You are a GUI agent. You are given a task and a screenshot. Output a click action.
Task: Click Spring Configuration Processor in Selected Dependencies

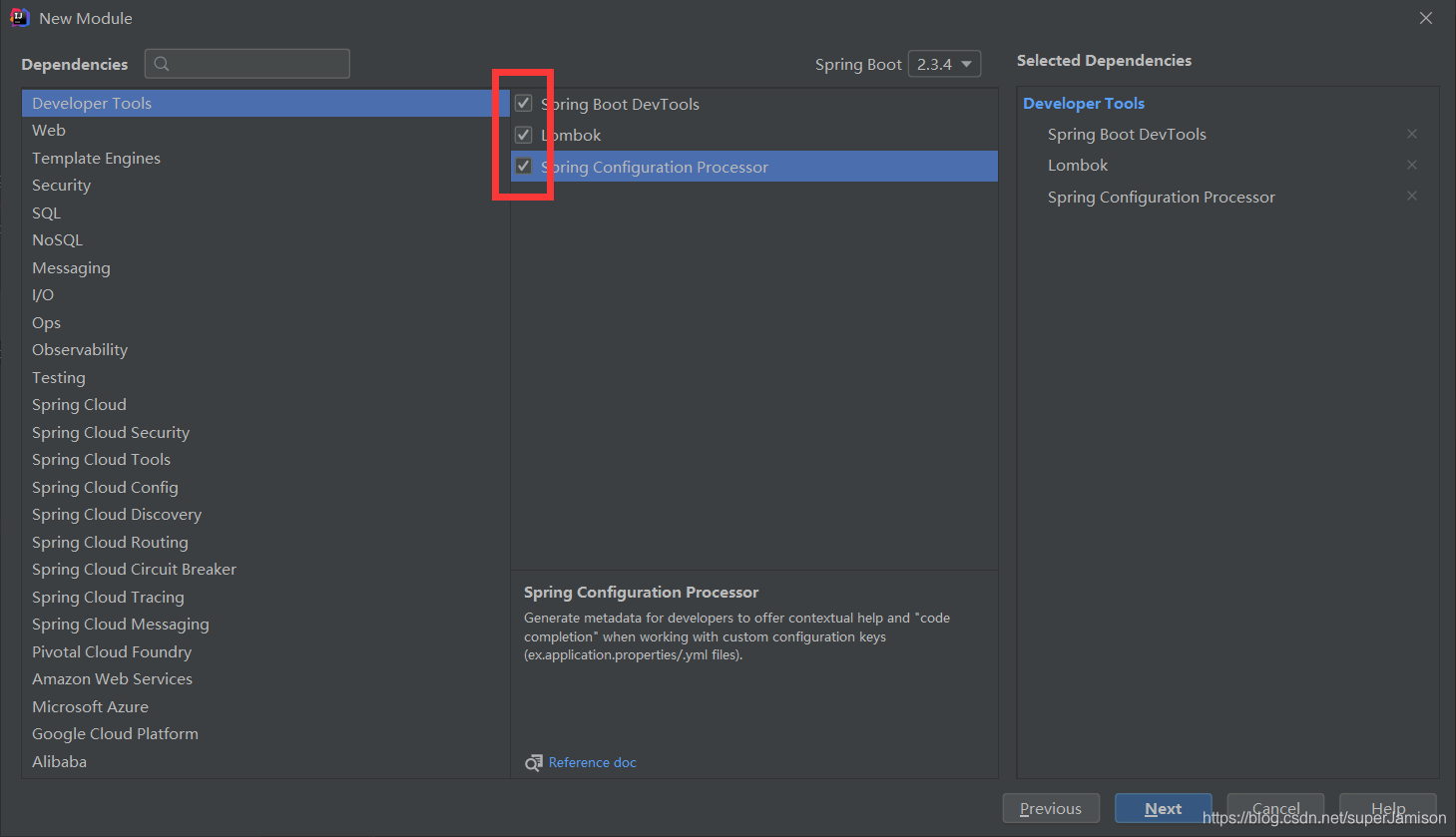pyautogui.click(x=1162, y=198)
